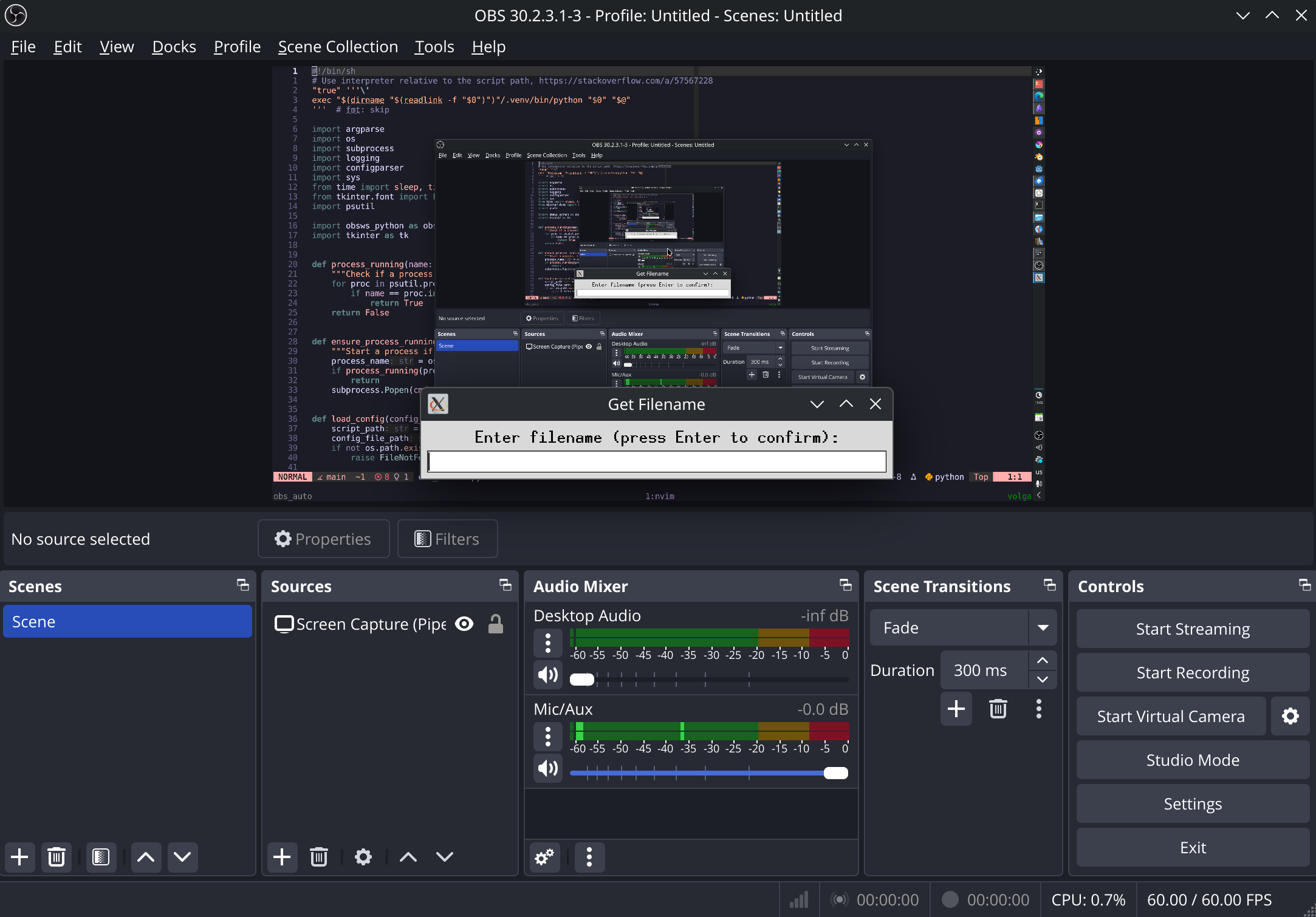Open the Tools menu
This screenshot has width=1316, height=917.
433,46
